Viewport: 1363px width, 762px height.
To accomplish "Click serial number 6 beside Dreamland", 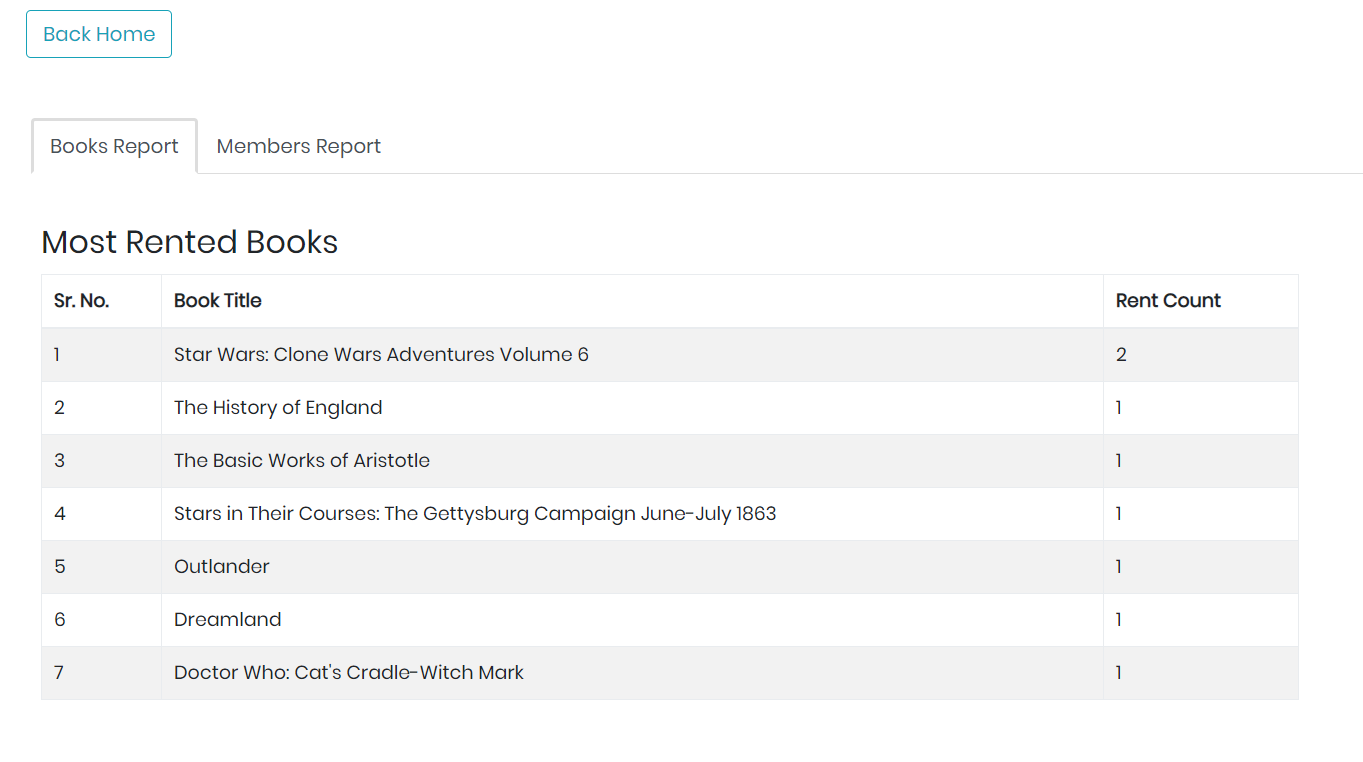I will point(59,619).
